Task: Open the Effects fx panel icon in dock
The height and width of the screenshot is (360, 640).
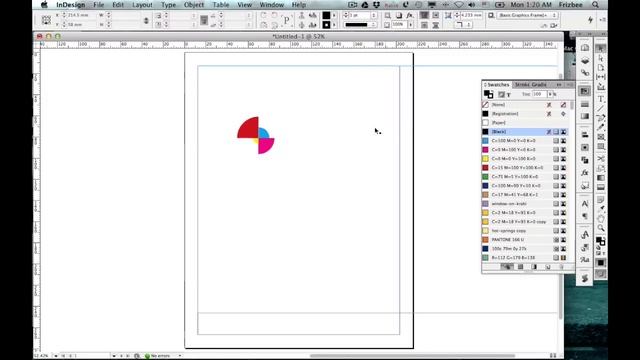Action: [x=585, y=173]
